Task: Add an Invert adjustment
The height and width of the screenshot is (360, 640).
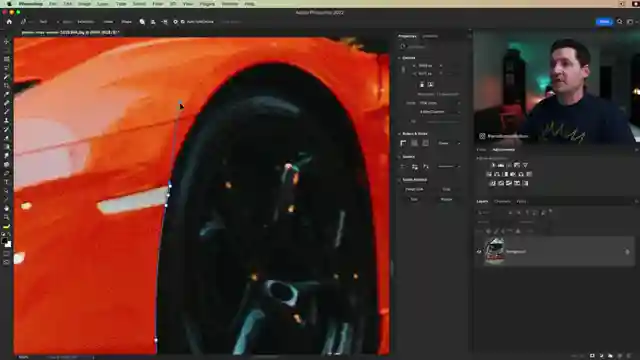Action: (x=493, y=183)
